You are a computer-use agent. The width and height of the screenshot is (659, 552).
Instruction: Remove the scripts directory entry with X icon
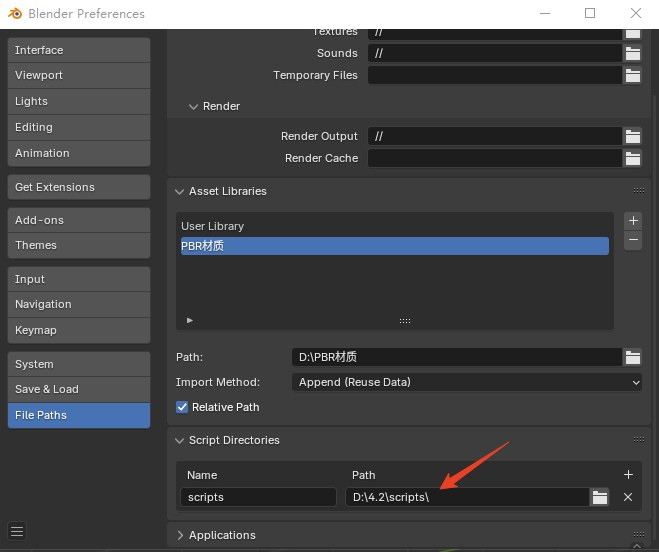[628, 497]
